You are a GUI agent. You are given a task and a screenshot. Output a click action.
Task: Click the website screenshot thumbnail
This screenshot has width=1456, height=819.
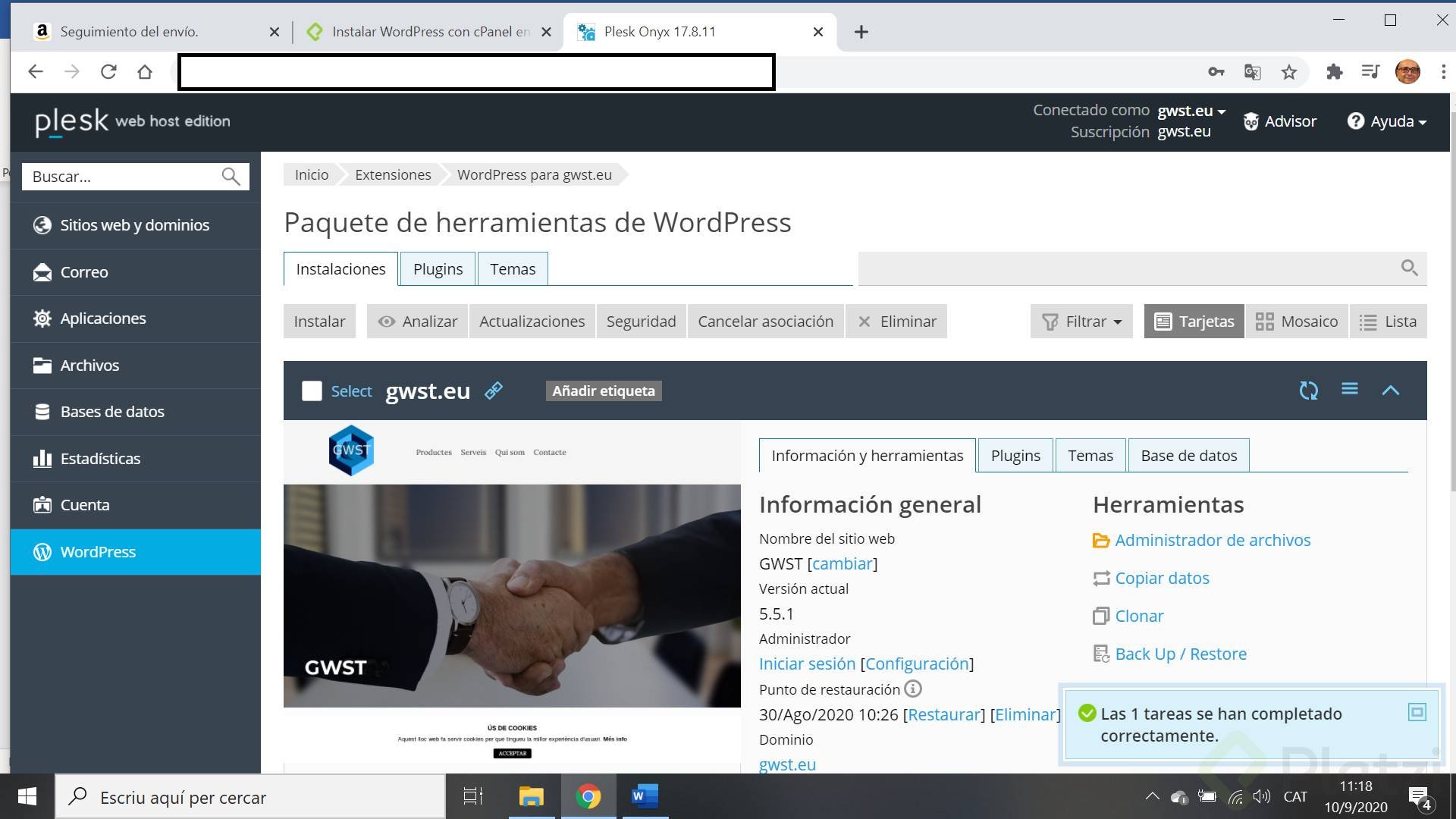coord(512,591)
